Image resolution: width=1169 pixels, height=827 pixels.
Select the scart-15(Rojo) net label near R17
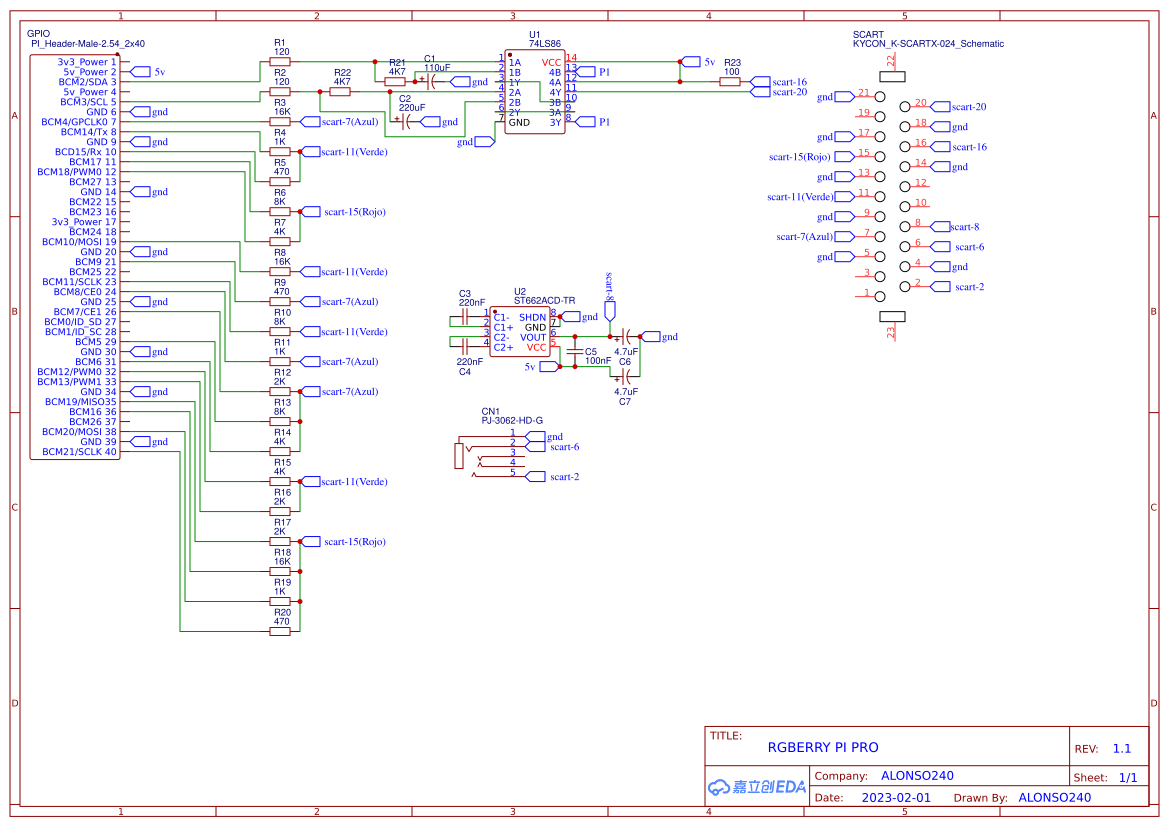click(330, 541)
